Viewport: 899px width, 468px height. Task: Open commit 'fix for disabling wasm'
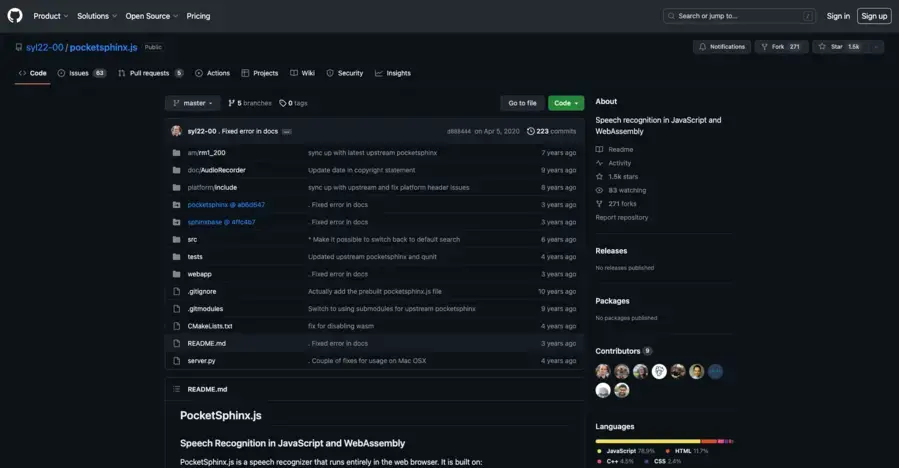[x=341, y=326]
